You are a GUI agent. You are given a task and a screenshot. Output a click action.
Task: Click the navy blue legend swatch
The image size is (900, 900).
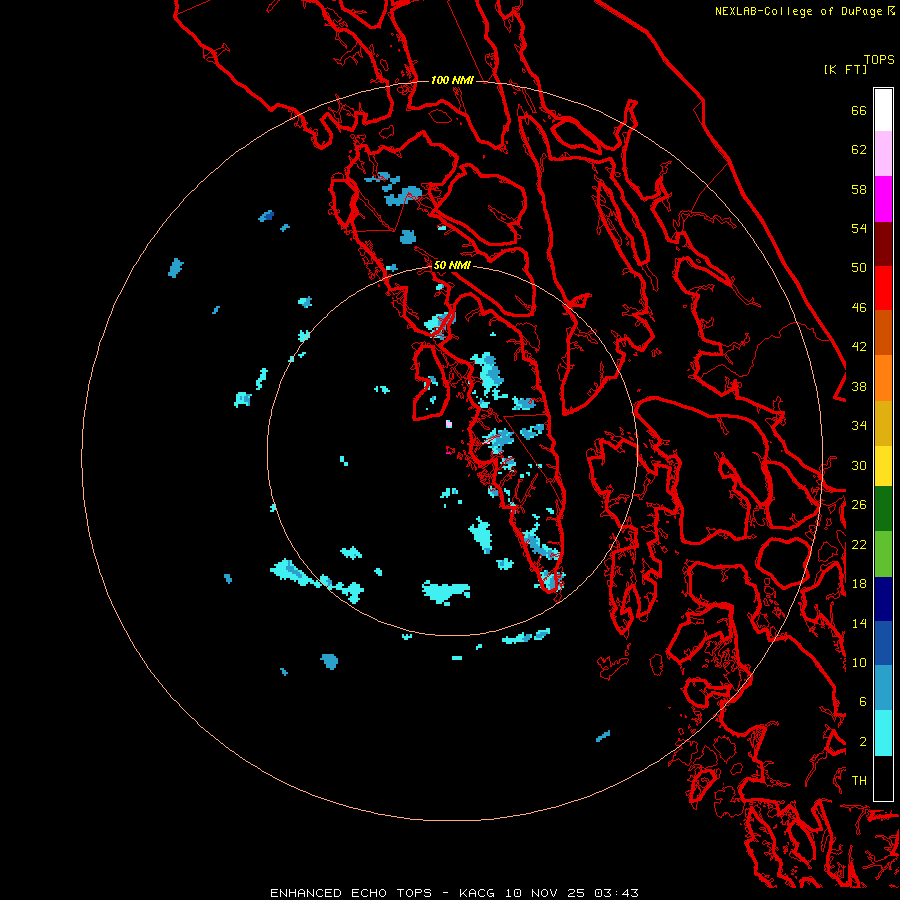pyautogui.click(x=883, y=599)
